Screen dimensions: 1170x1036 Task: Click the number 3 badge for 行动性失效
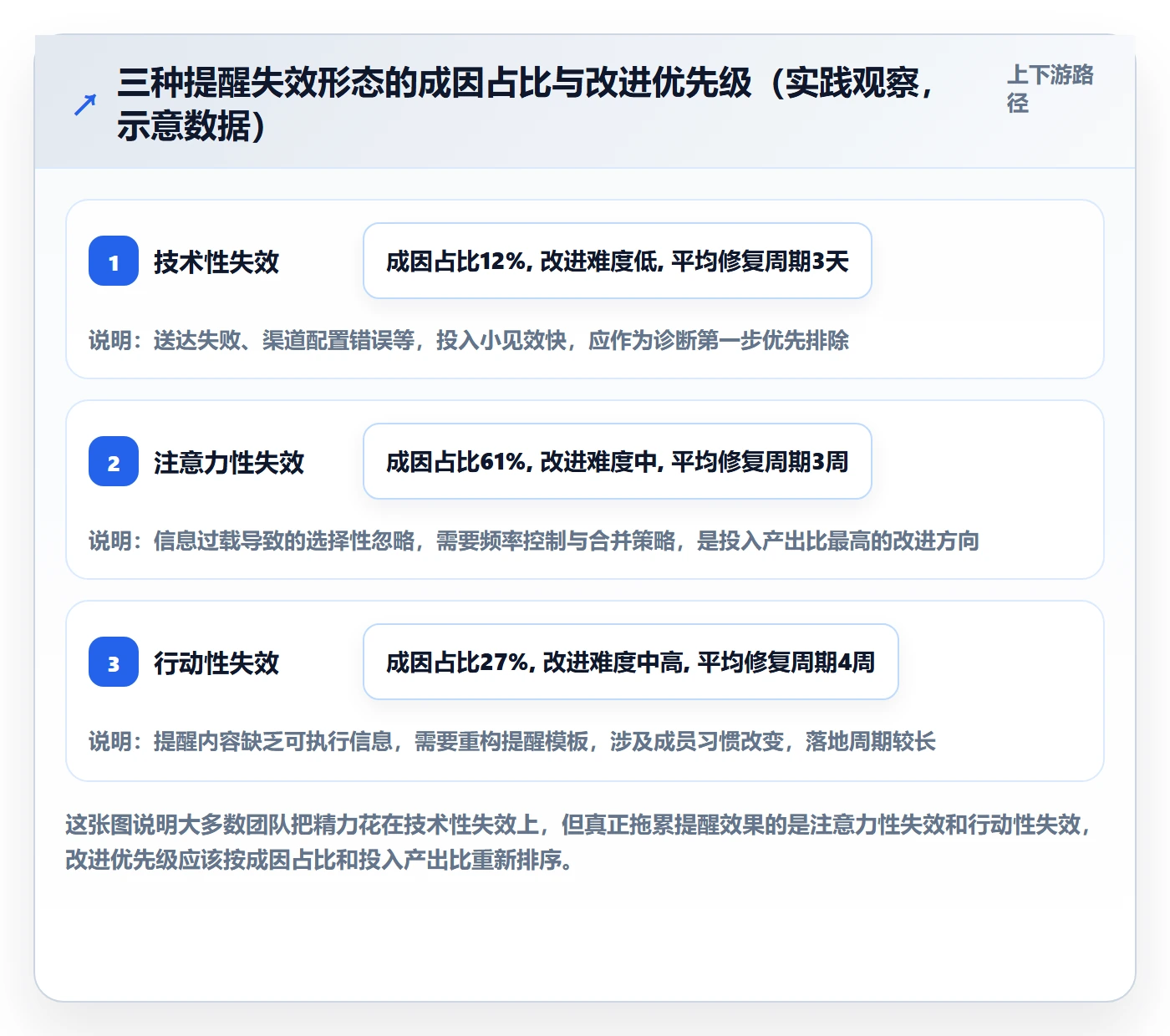coord(114,662)
